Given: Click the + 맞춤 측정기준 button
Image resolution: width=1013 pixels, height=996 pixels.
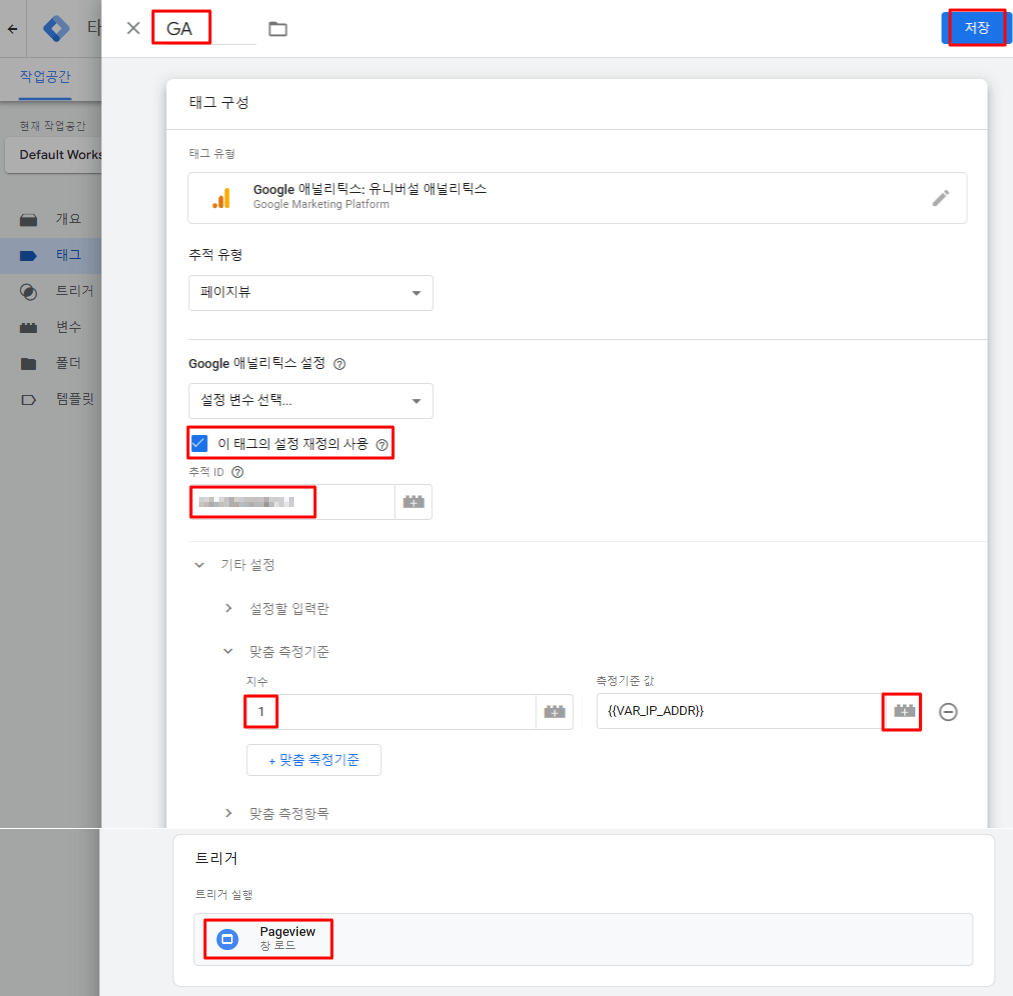Looking at the screenshot, I should click(x=314, y=759).
